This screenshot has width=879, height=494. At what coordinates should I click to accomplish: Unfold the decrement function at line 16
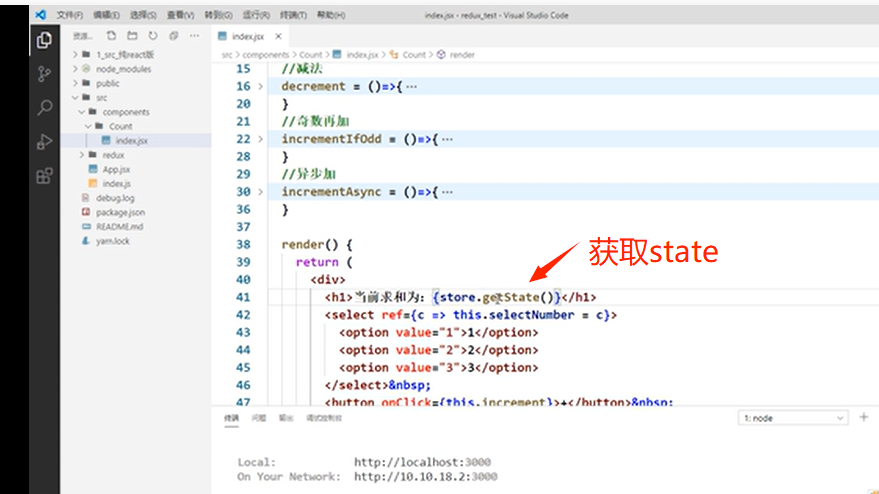pos(260,86)
